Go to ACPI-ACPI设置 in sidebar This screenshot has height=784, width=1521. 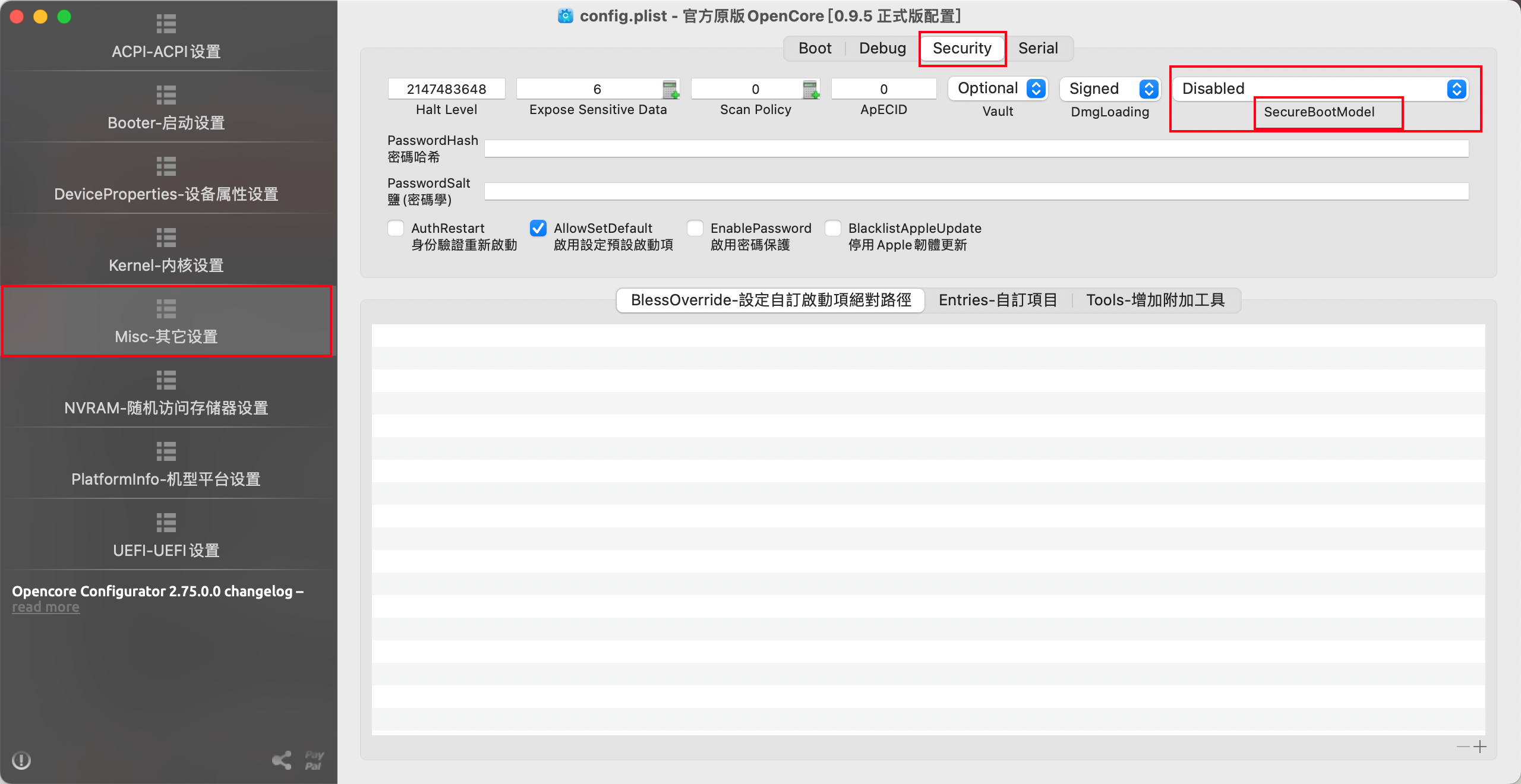tap(166, 52)
